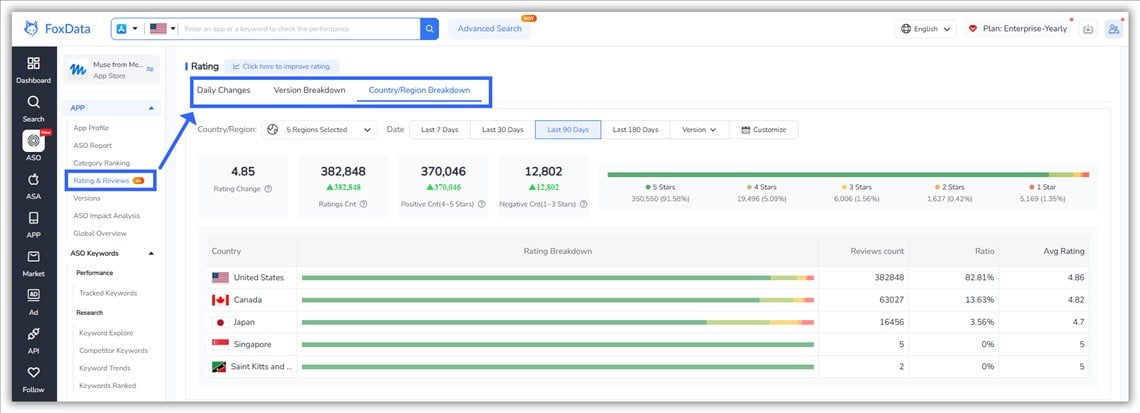
Task: Click the United States flag in table
Action: 220,278
